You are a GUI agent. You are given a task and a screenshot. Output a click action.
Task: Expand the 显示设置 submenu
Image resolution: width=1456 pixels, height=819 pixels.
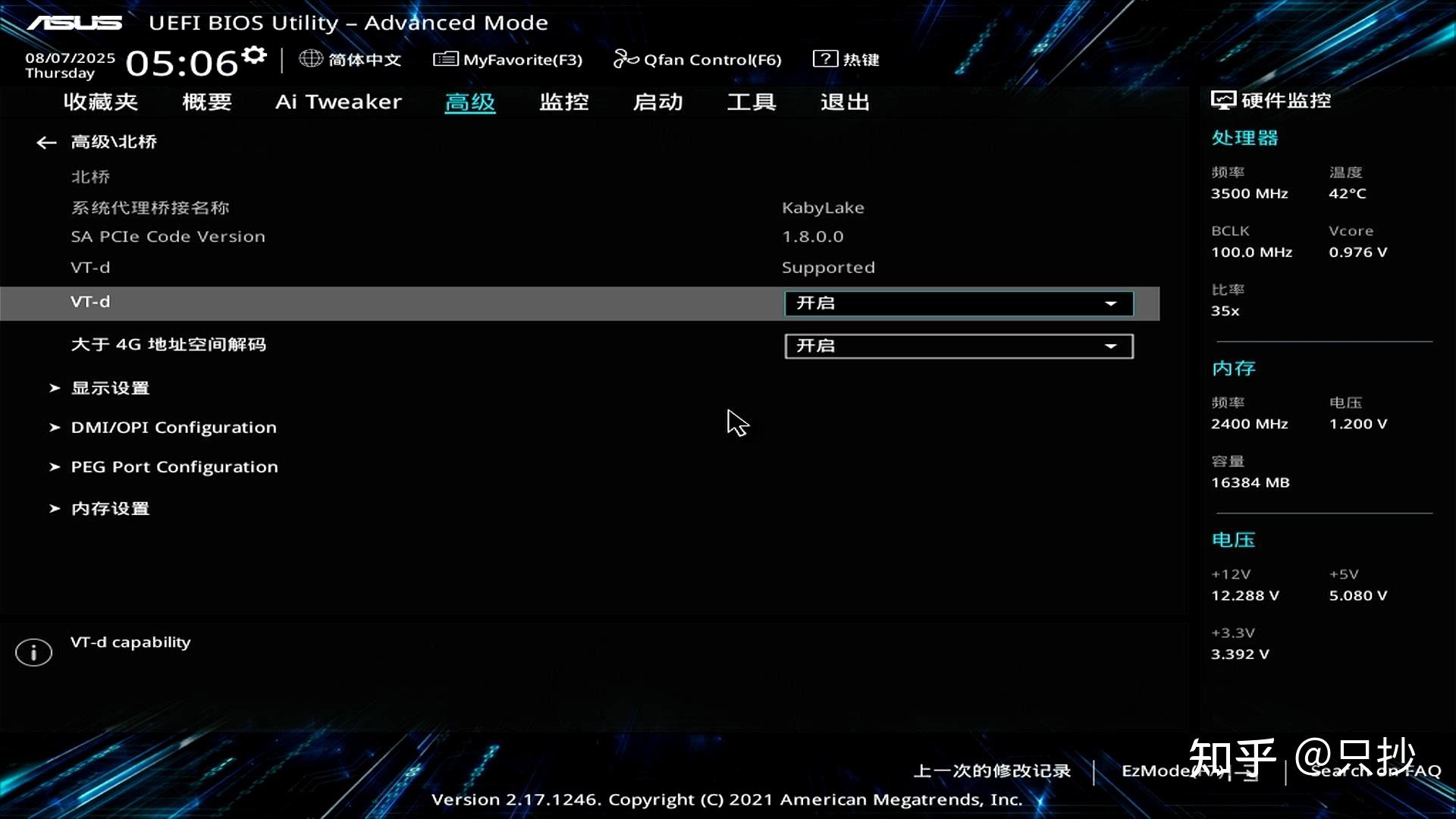110,388
